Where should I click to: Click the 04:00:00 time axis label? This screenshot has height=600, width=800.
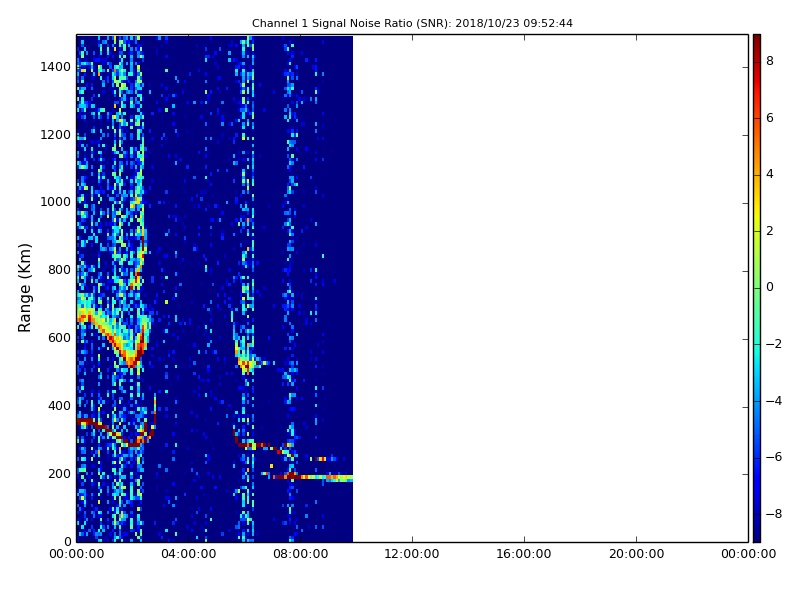coord(189,554)
